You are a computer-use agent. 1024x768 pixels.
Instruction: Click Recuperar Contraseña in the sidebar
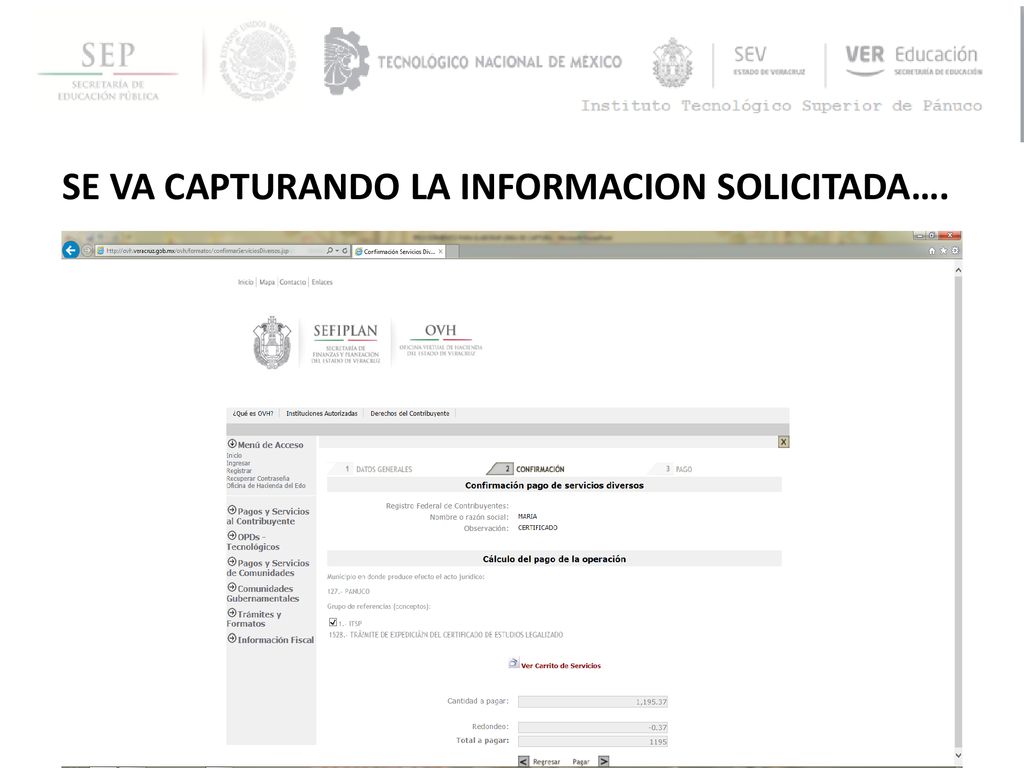click(258, 479)
